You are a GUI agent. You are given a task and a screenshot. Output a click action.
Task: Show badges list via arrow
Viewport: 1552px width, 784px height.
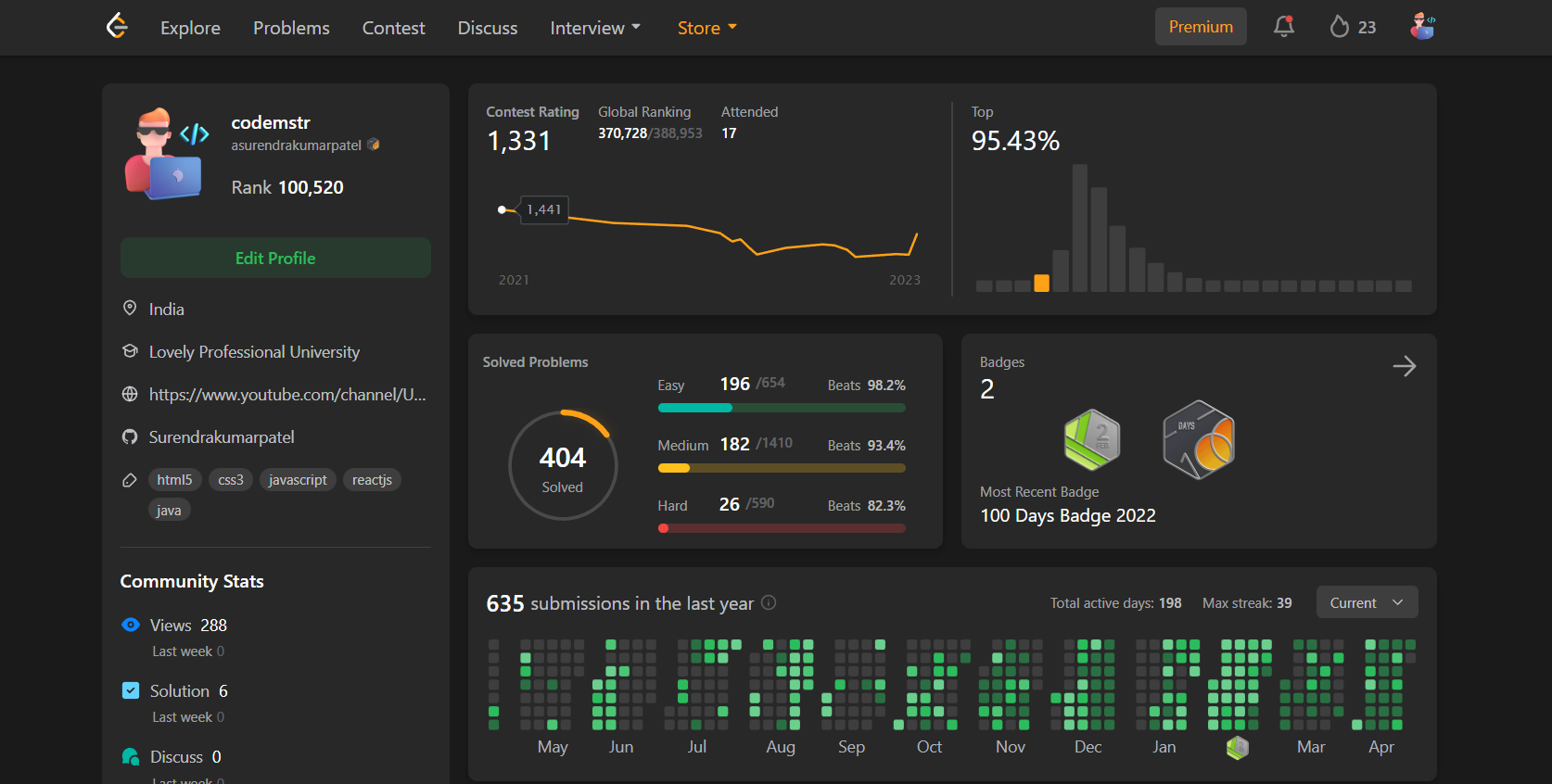click(1404, 366)
